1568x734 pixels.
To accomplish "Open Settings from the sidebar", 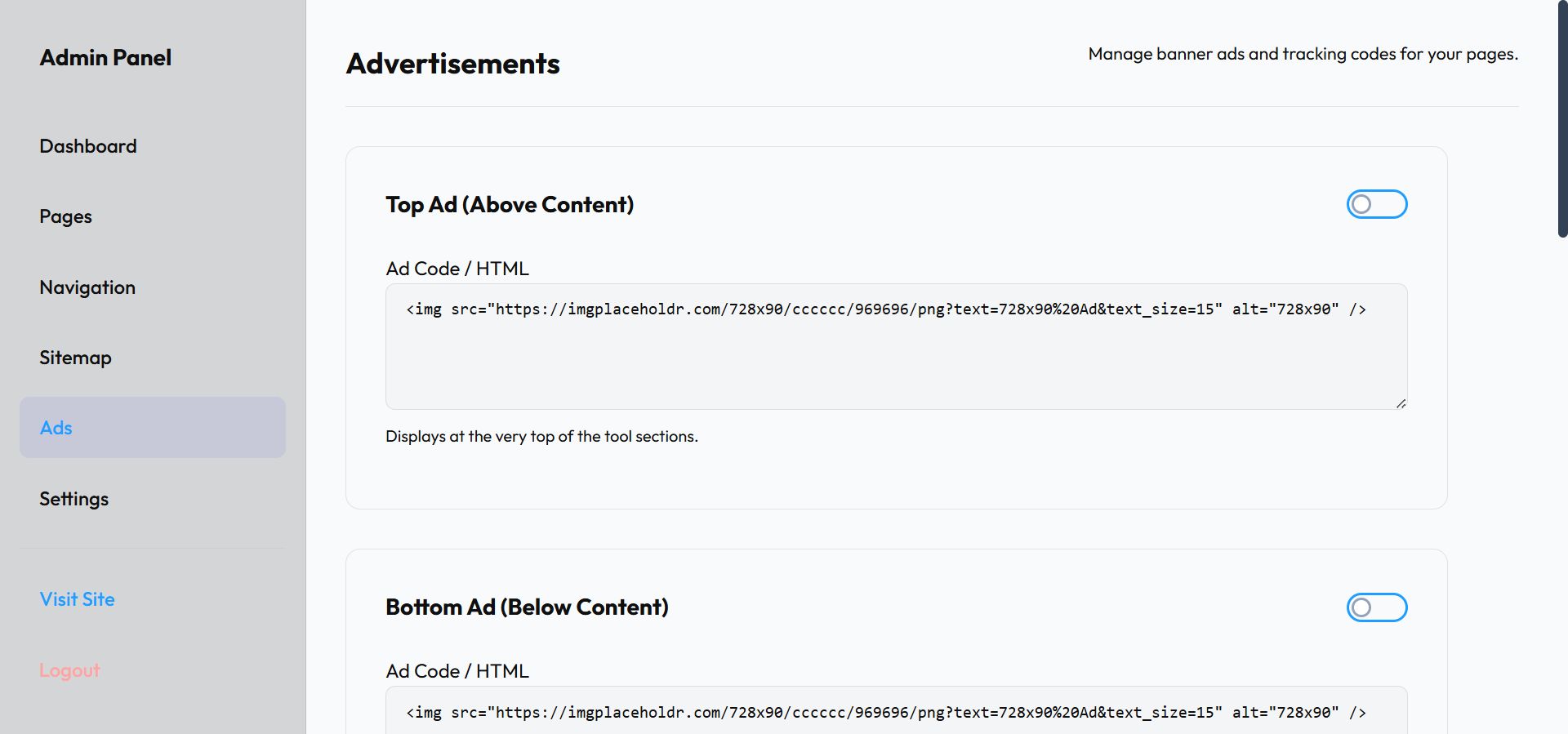I will click(x=73, y=499).
